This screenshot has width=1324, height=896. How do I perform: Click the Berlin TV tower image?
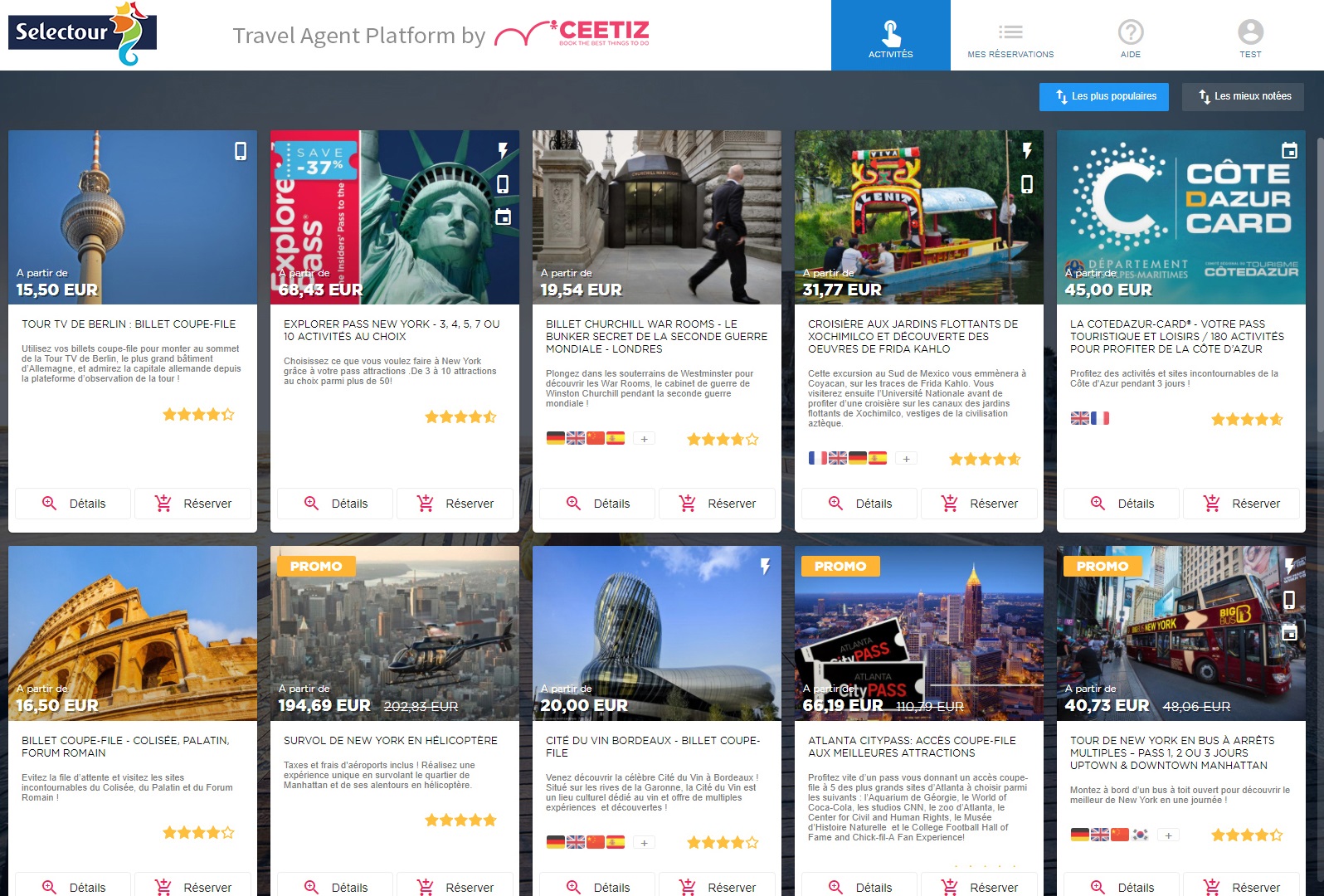(x=133, y=217)
